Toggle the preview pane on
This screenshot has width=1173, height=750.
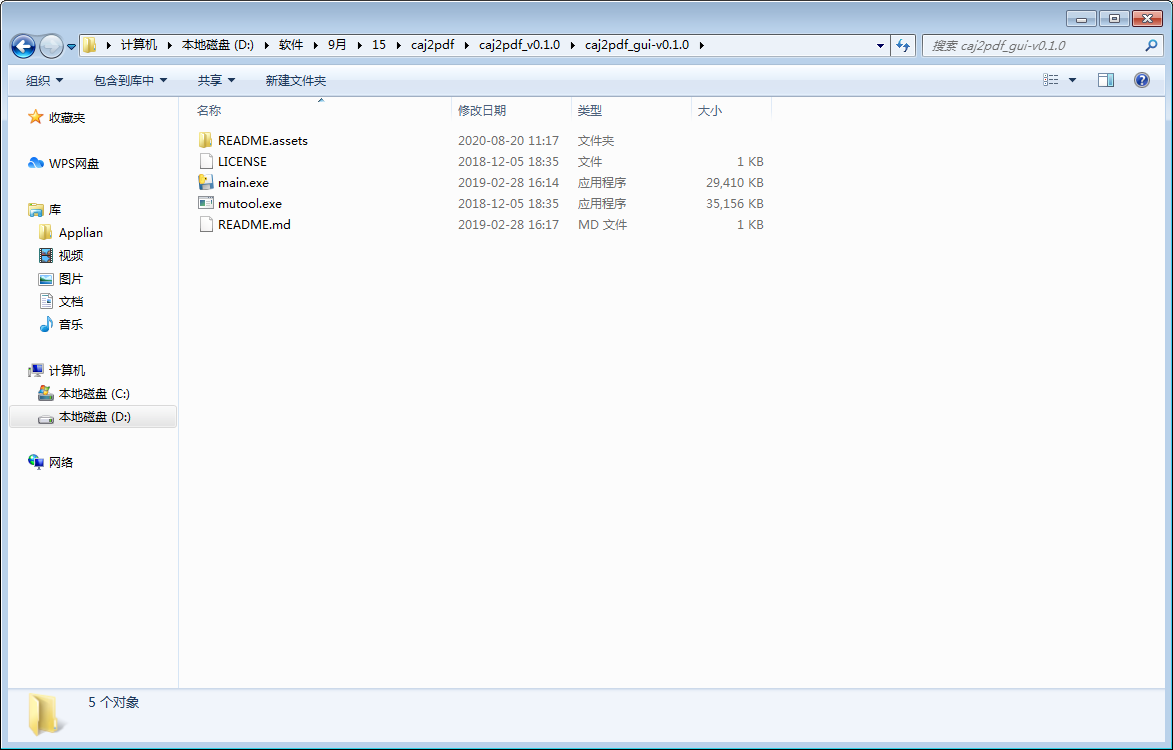coord(1104,79)
